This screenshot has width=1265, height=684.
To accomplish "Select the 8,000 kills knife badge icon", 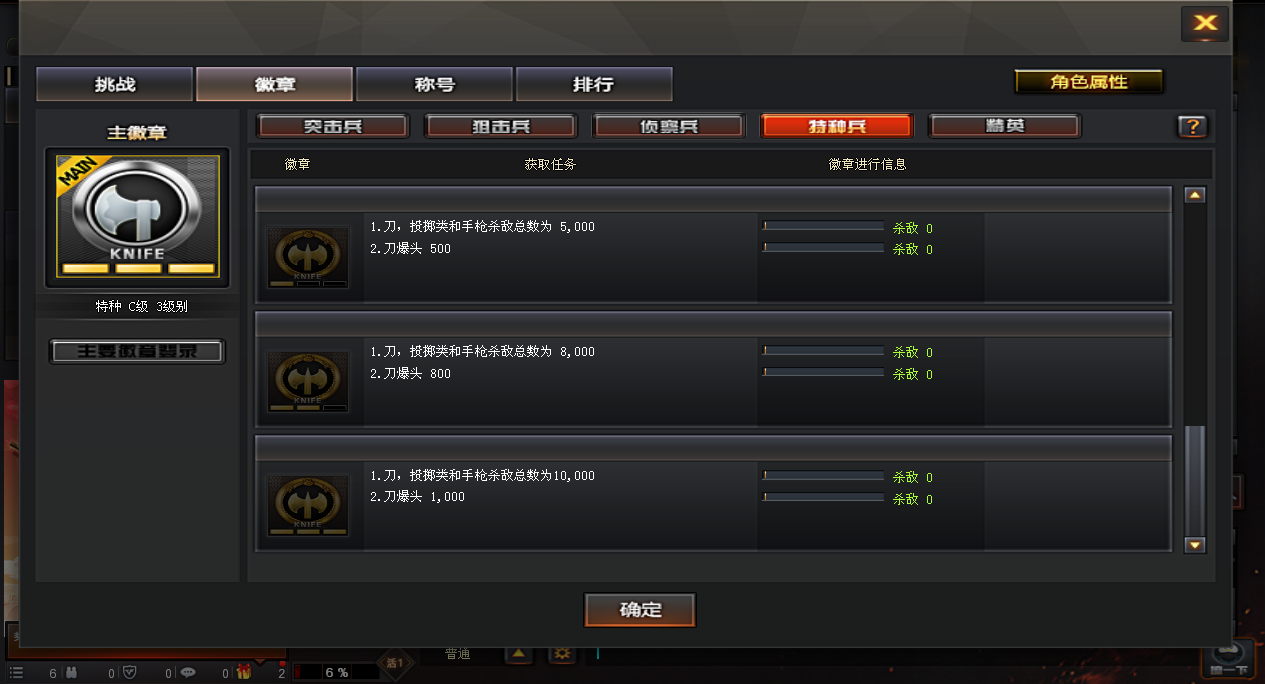I will point(308,381).
